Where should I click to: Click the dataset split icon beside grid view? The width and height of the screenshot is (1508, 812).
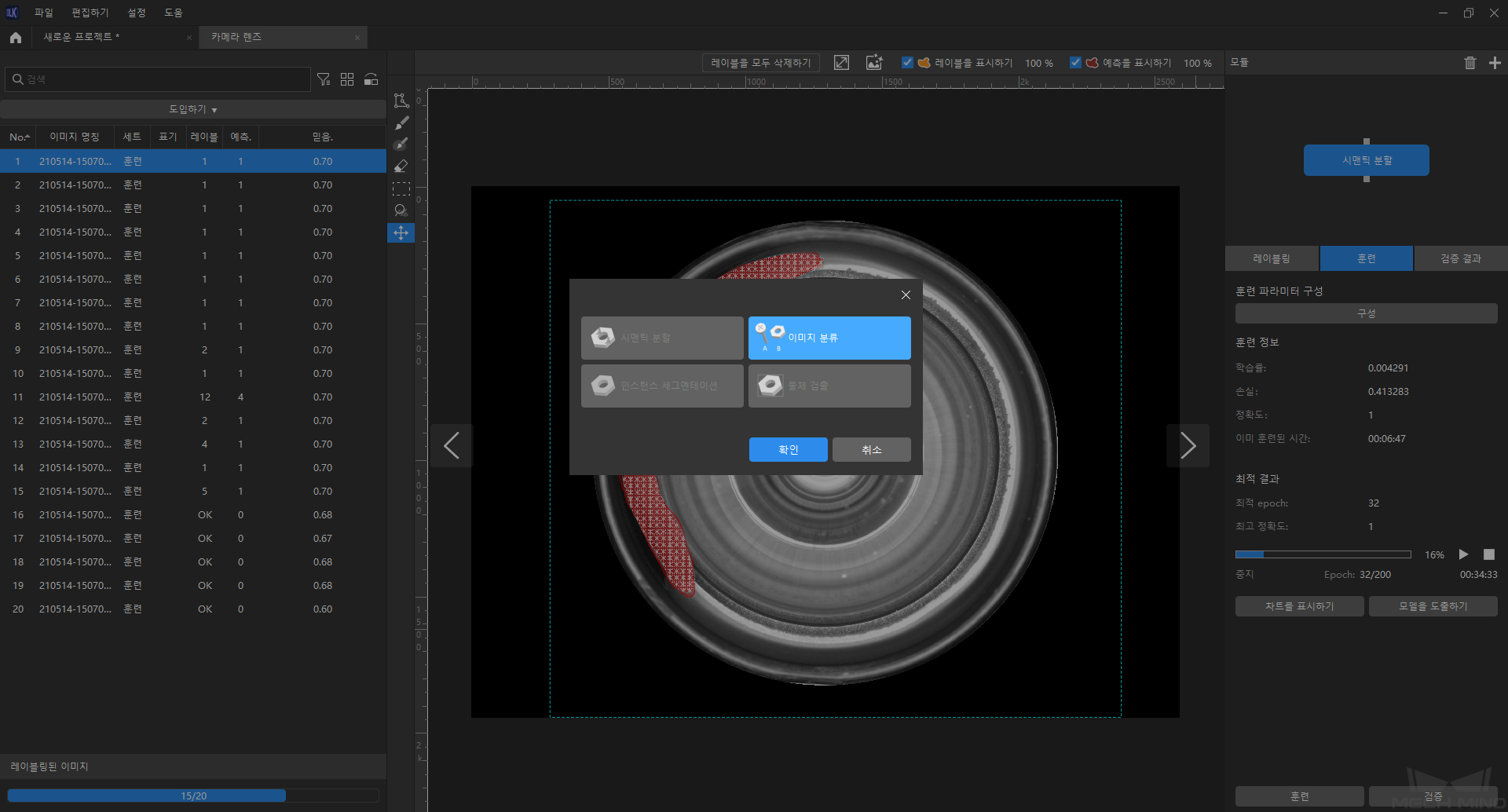(x=371, y=79)
